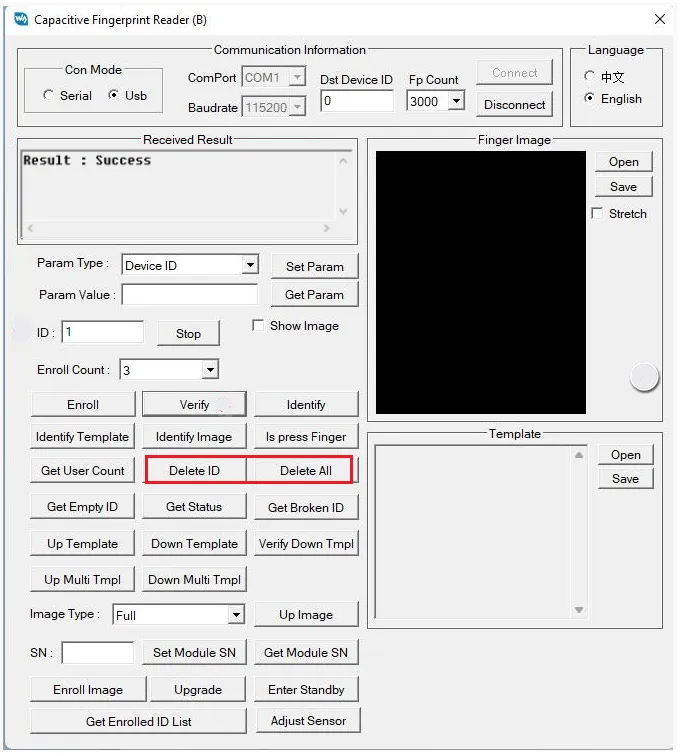Click Get Enrolled ID List
Screen dimensions: 686x755
(x=139, y=721)
